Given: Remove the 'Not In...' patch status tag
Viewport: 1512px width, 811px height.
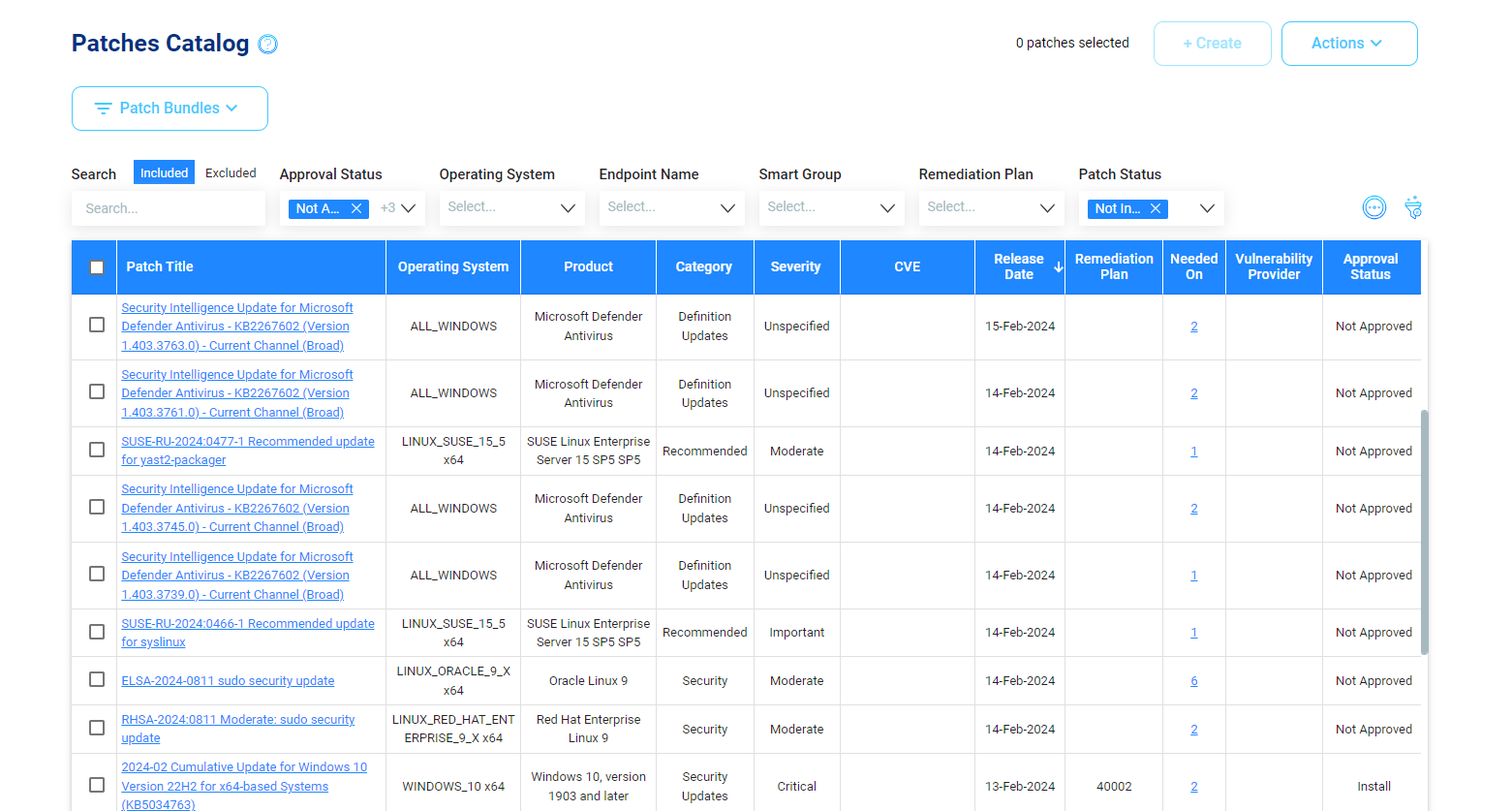Looking at the screenshot, I should coord(1156,208).
